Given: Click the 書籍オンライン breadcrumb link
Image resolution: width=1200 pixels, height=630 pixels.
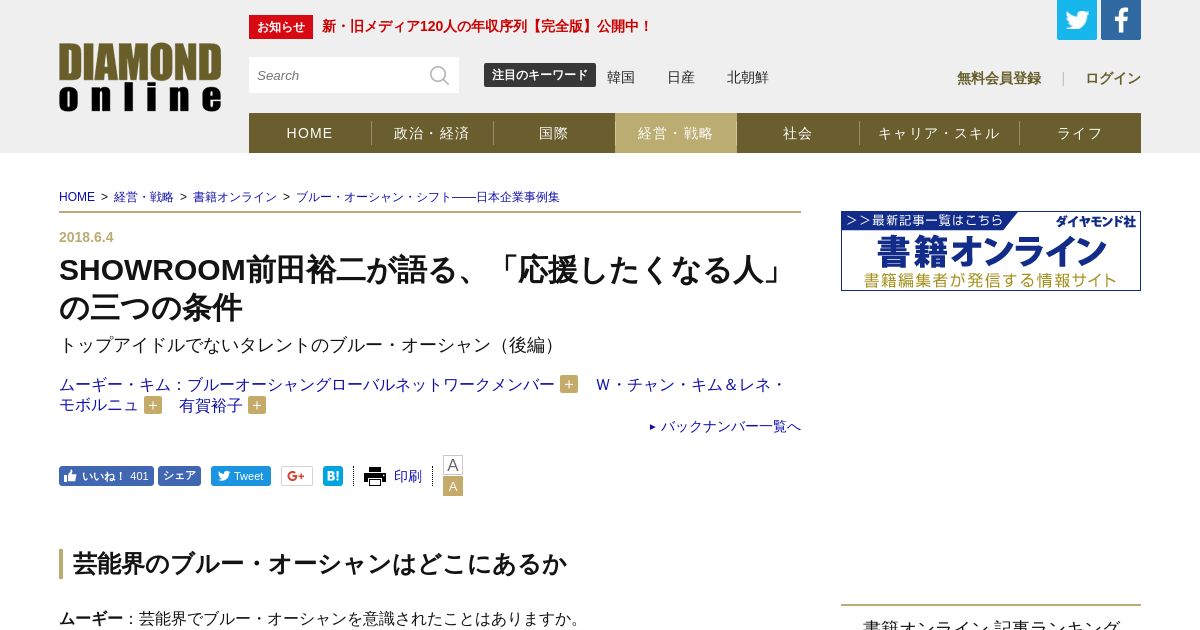Looking at the screenshot, I should click(235, 197).
